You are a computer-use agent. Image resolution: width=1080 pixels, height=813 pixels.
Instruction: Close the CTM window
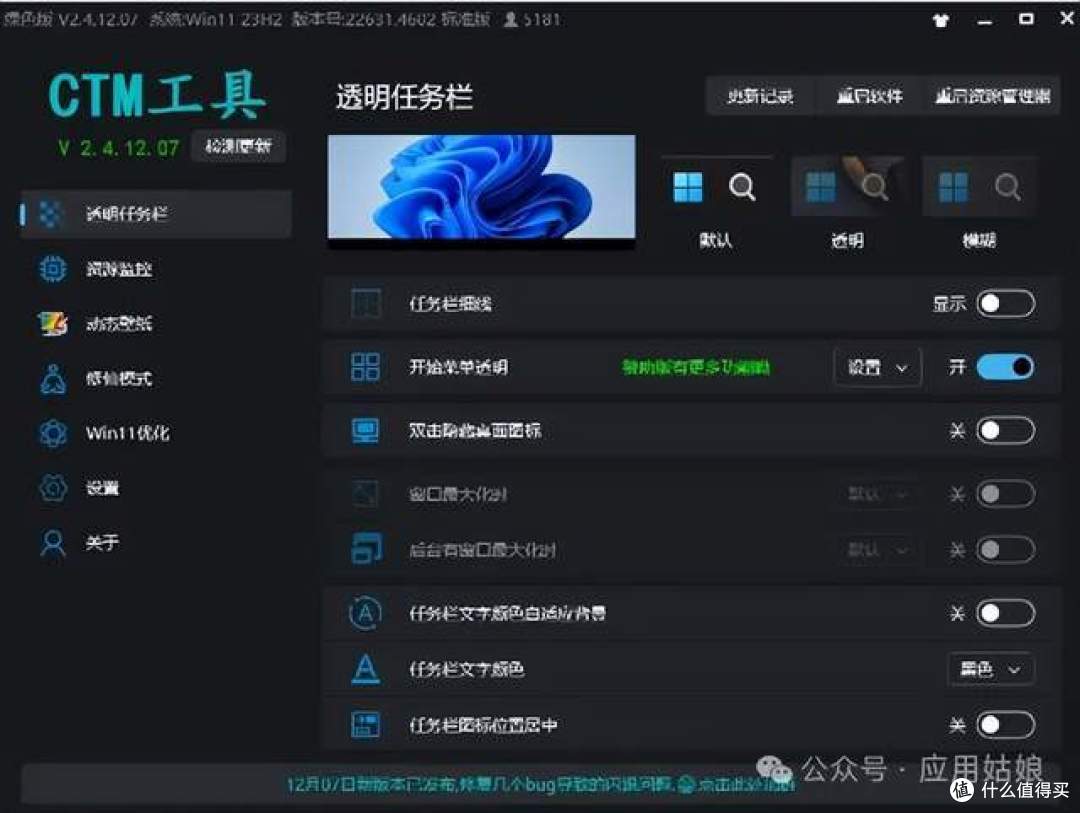coord(1066,19)
